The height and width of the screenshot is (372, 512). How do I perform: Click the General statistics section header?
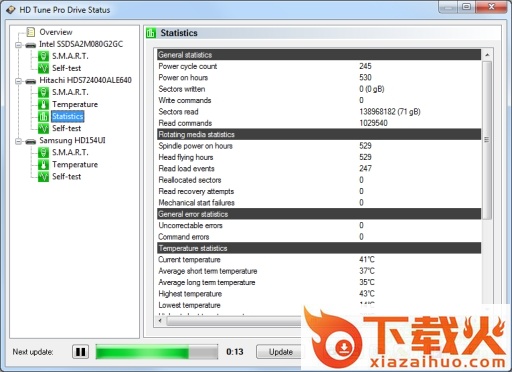click(x=319, y=55)
